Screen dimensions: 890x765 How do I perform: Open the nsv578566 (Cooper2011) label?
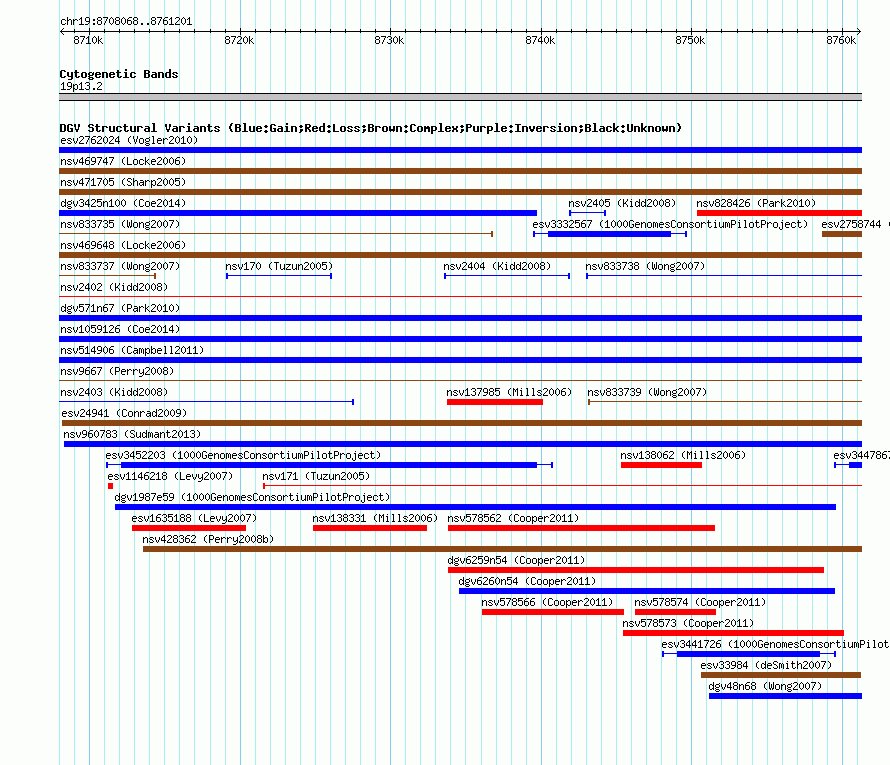[547, 602]
